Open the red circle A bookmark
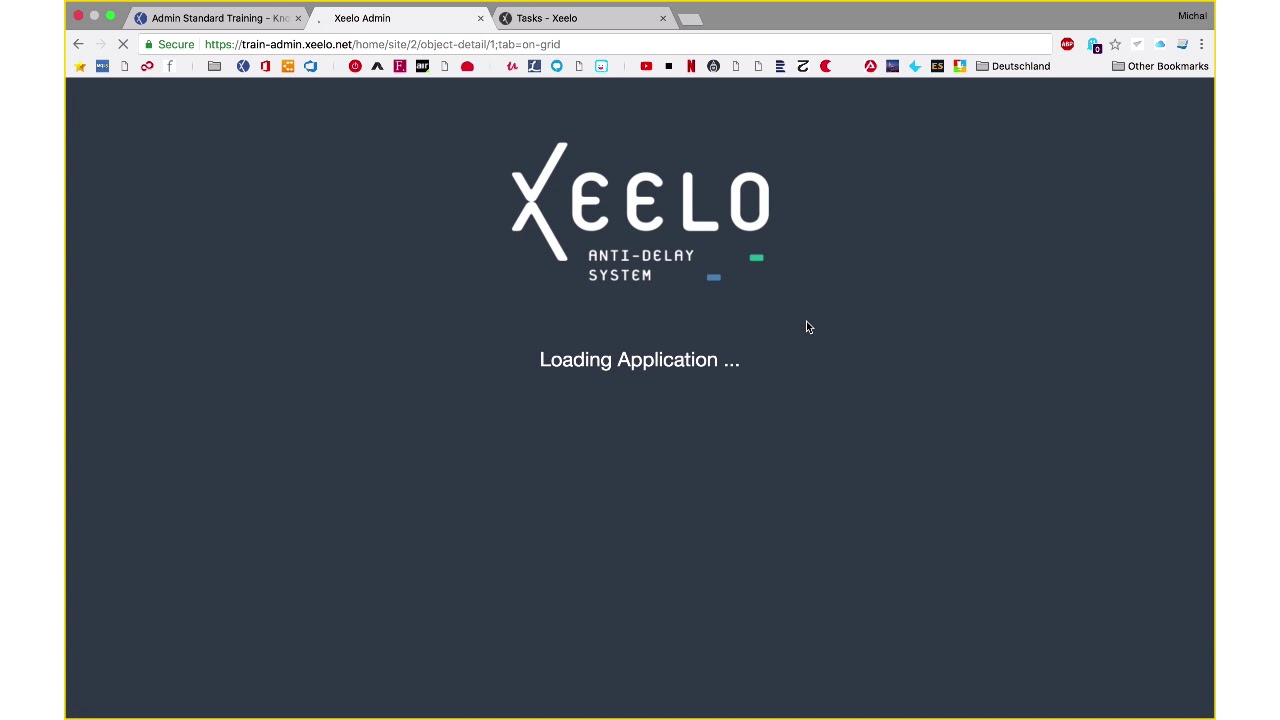Image resolution: width=1280 pixels, height=720 pixels. [x=870, y=66]
